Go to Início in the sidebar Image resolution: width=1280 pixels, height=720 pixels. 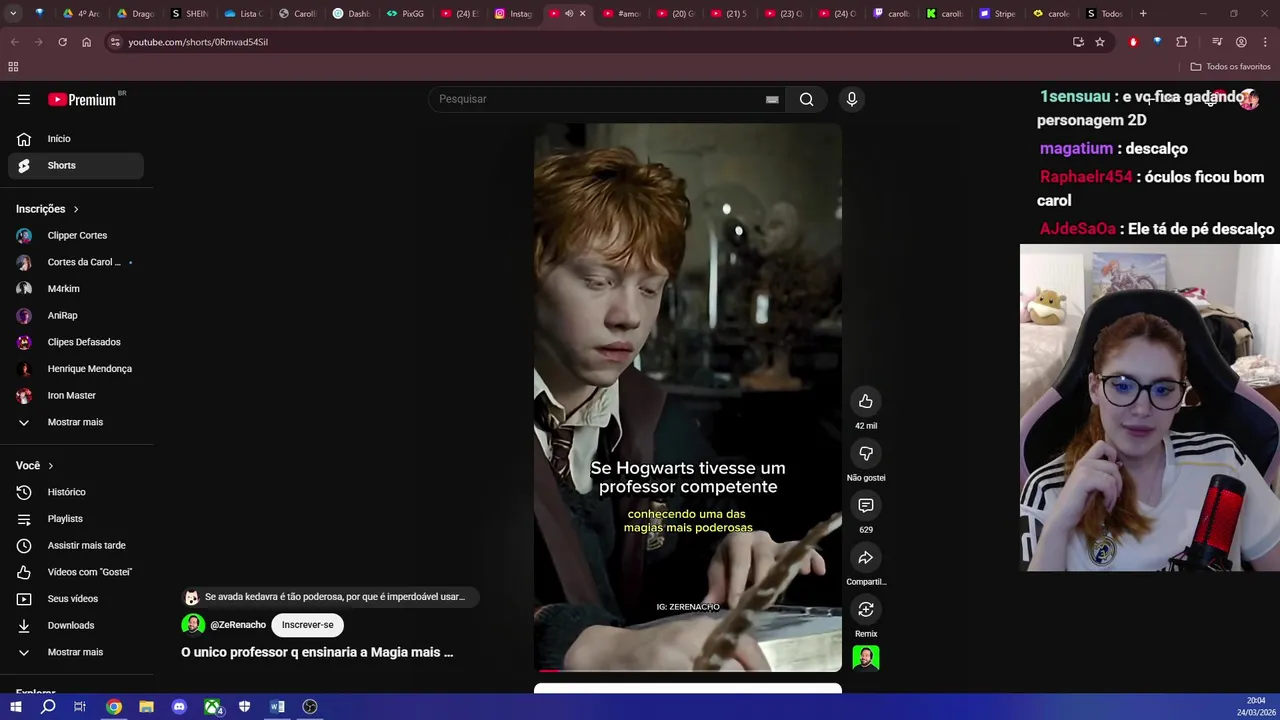(76, 139)
